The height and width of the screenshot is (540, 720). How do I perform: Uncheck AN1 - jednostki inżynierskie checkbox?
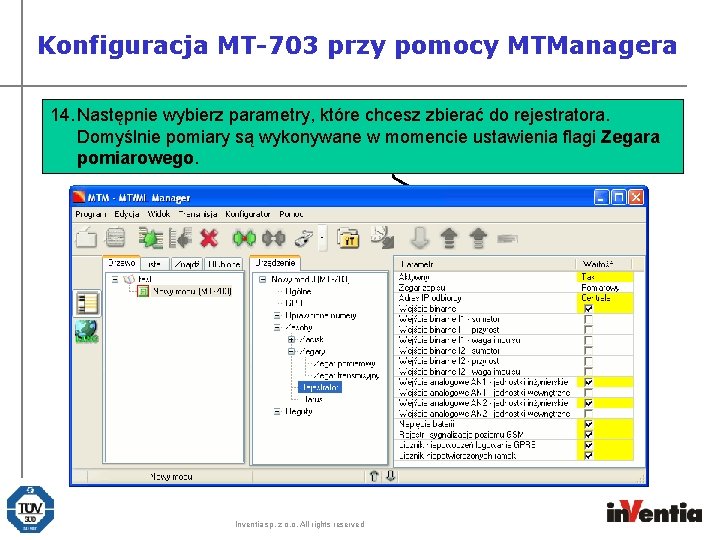(588, 382)
